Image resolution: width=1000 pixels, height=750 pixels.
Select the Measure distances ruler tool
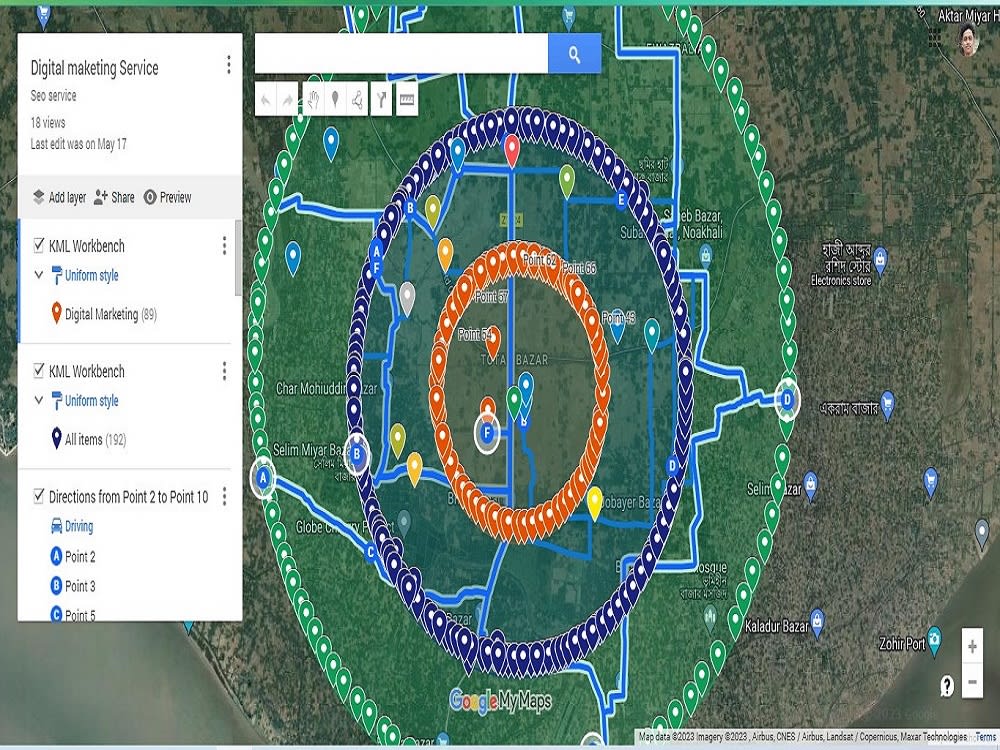407,99
